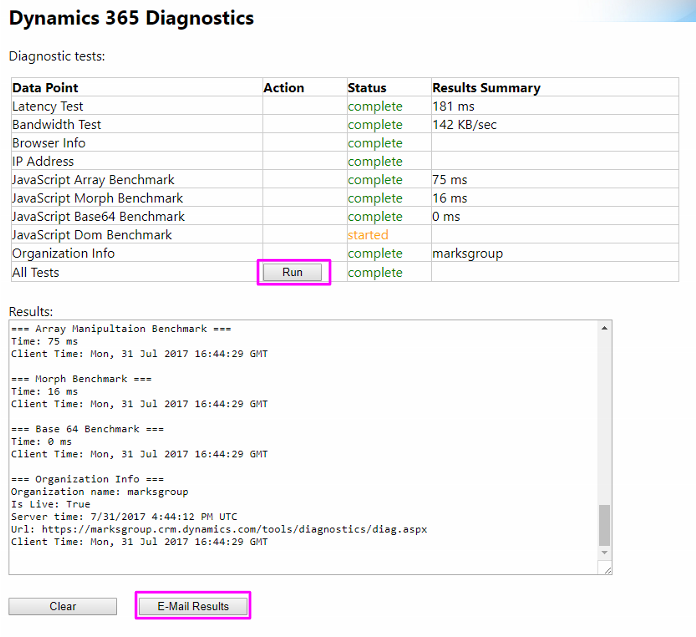
Task: Select JavaScript Base64 Benchmark label
Action: point(99,217)
